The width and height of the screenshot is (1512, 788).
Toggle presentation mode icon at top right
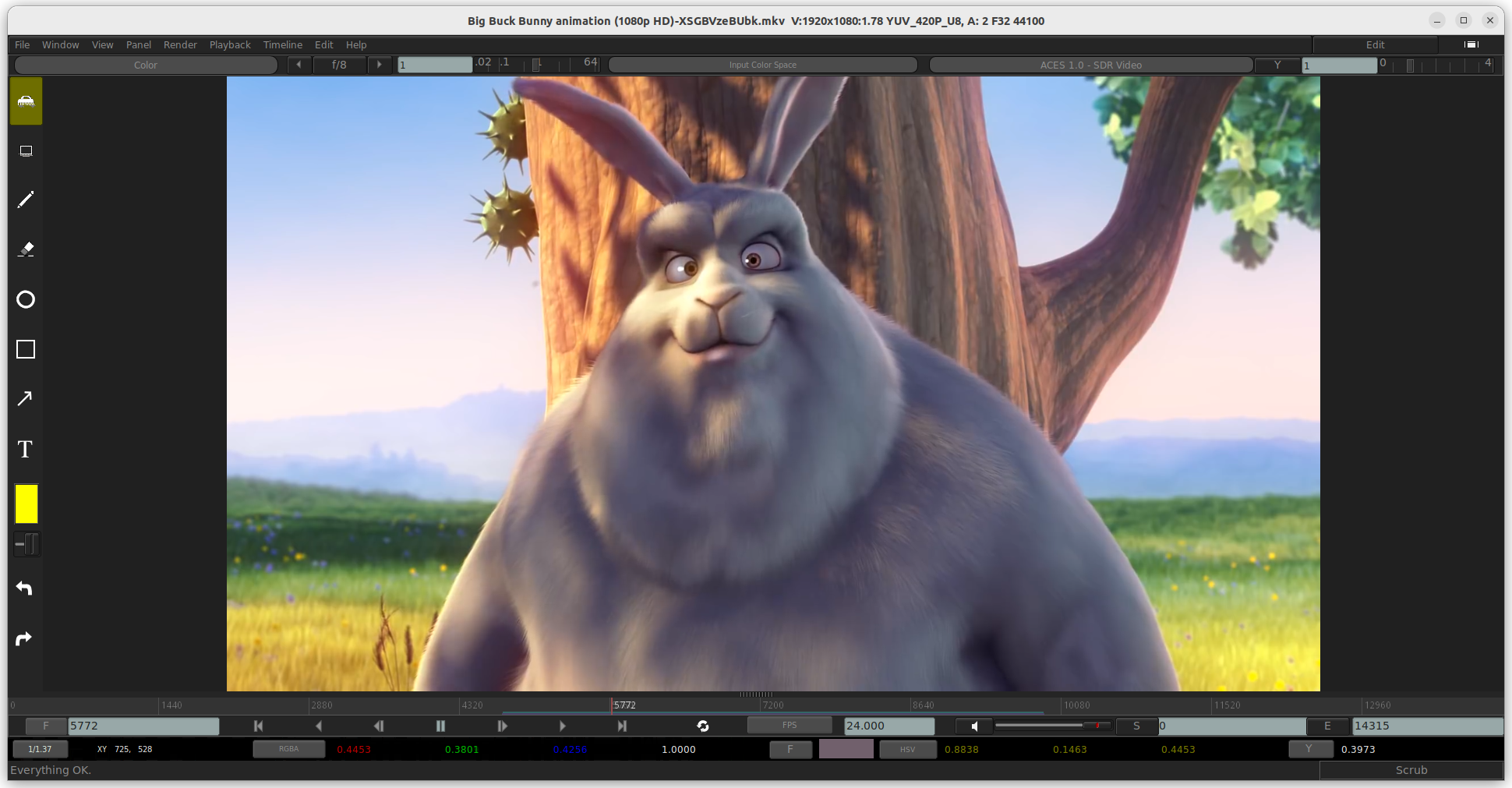click(x=1471, y=44)
